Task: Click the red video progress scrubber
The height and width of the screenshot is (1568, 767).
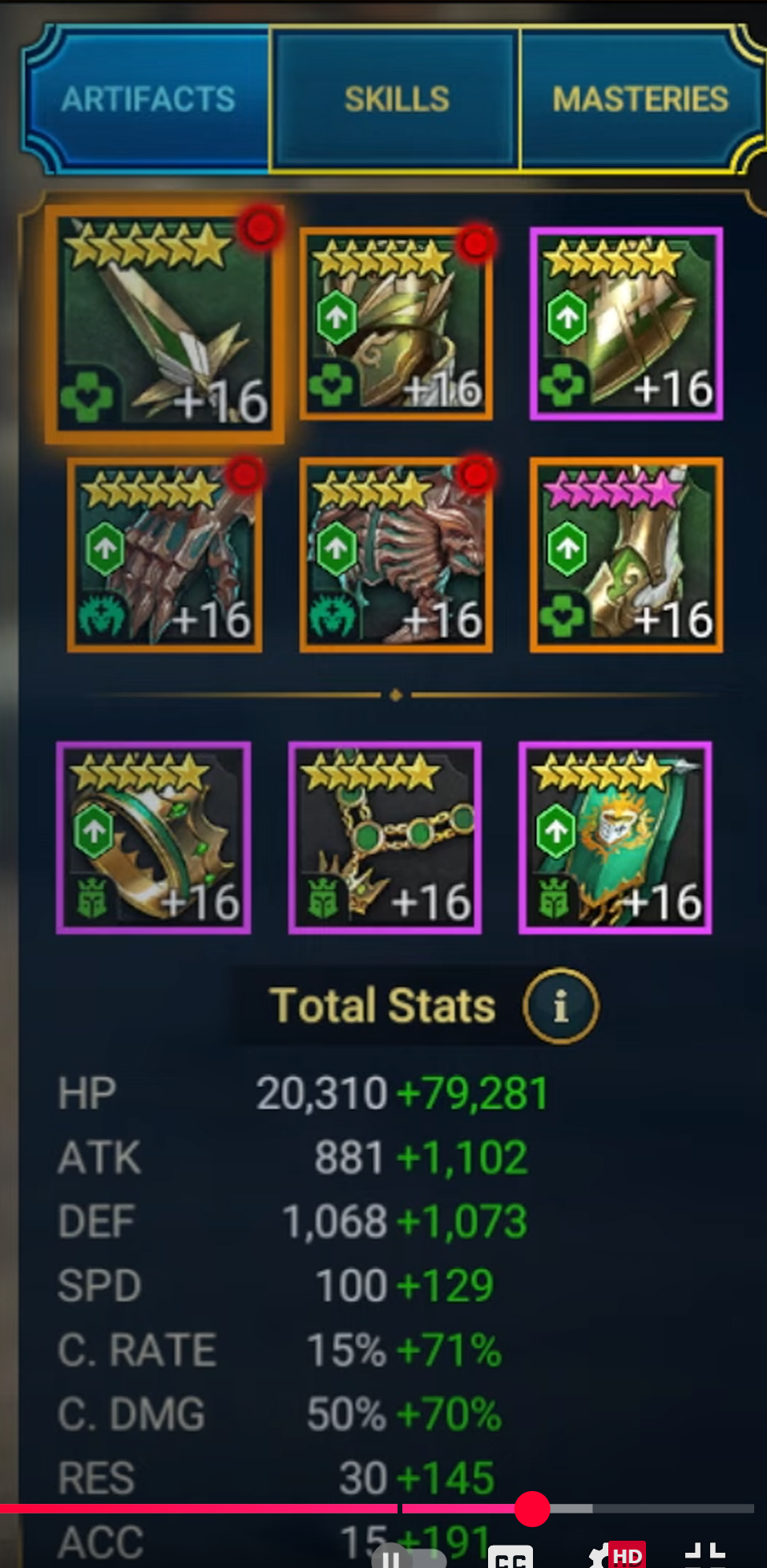Action: 532,1509
